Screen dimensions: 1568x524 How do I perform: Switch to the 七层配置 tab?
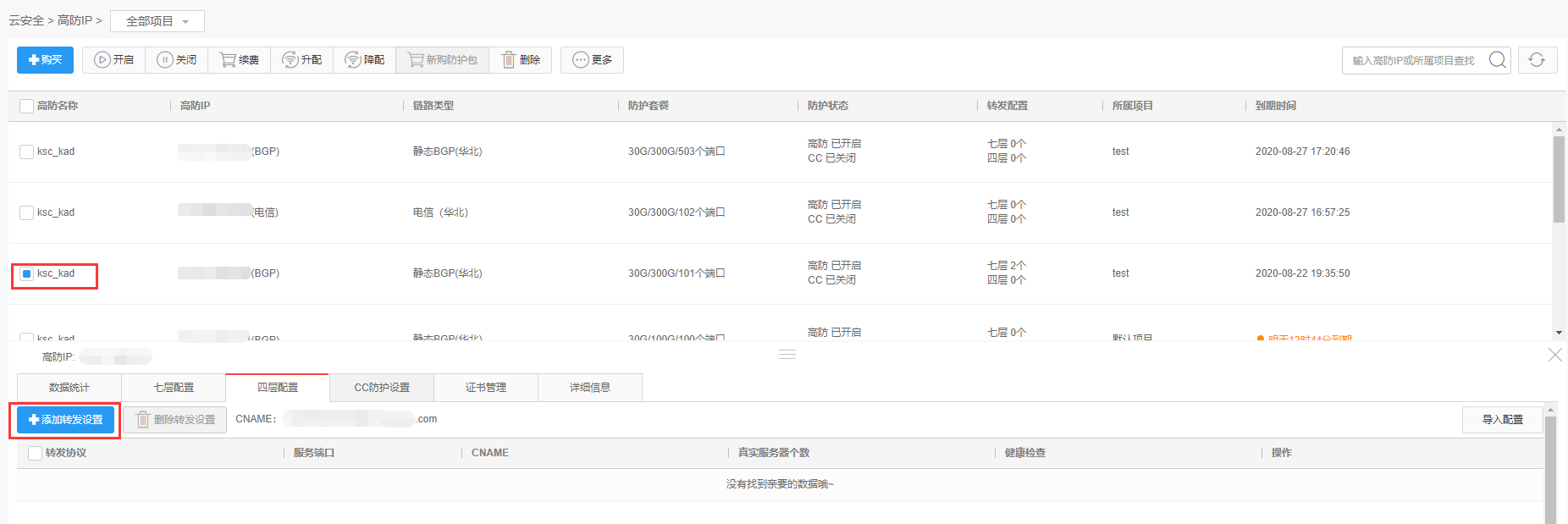point(174,388)
